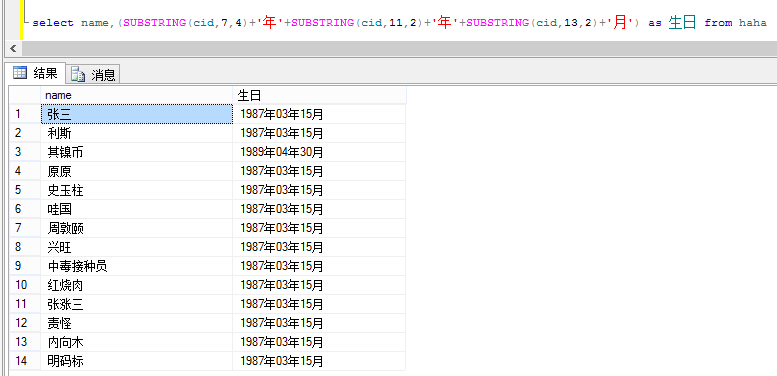
Task: Click the select-all corner cell of results grid
Action: coord(25,95)
